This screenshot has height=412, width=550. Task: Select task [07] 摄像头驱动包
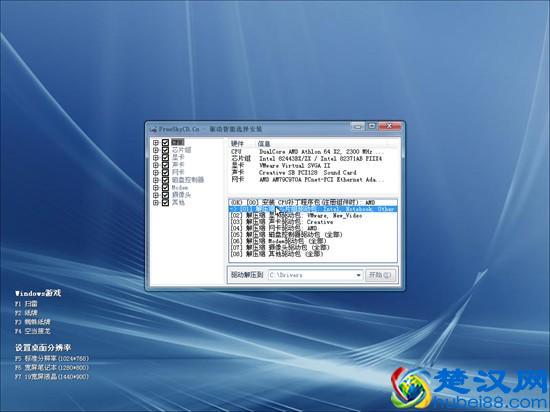(313, 248)
